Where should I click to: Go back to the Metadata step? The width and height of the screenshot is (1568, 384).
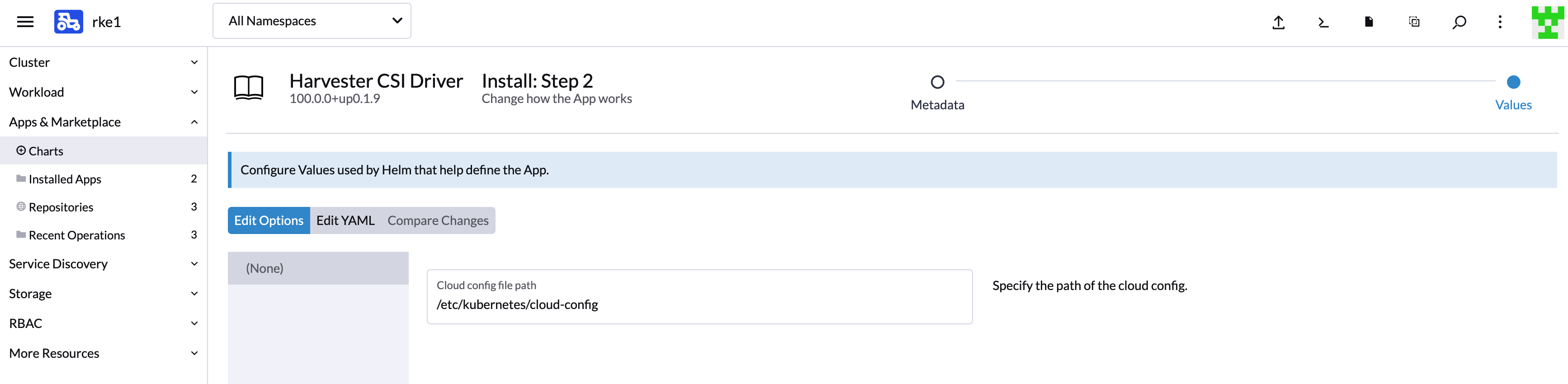[x=937, y=82]
